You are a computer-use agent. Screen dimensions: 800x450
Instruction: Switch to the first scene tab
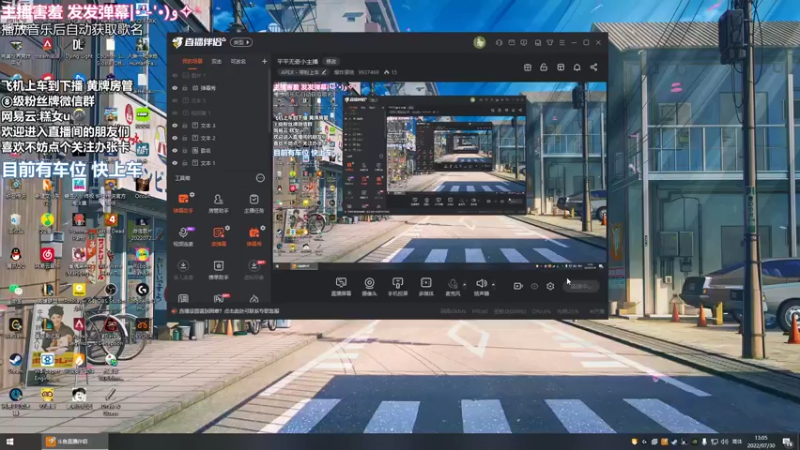click(x=192, y=61)
